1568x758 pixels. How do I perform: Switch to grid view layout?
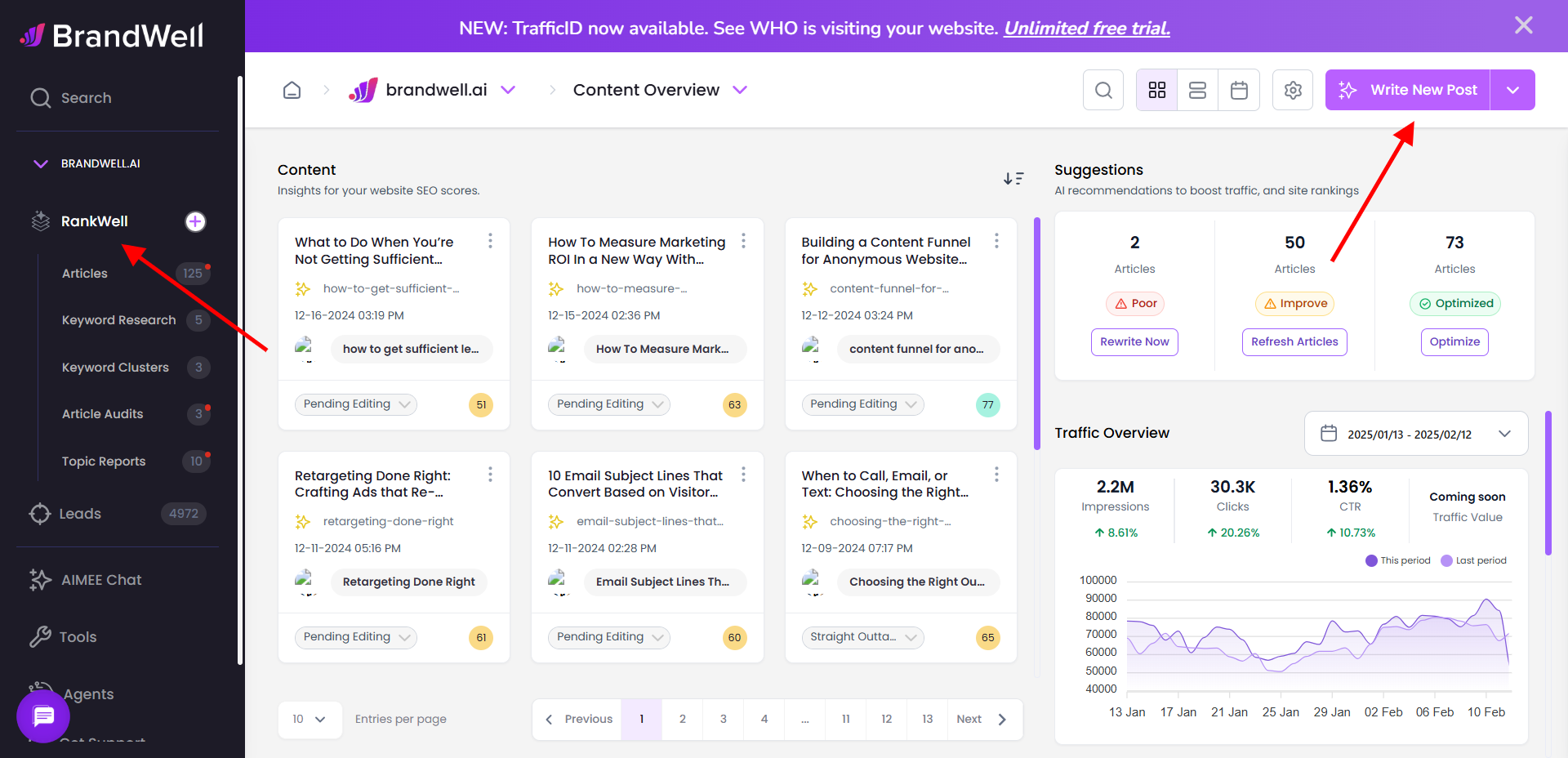(x=1156, y=90)
